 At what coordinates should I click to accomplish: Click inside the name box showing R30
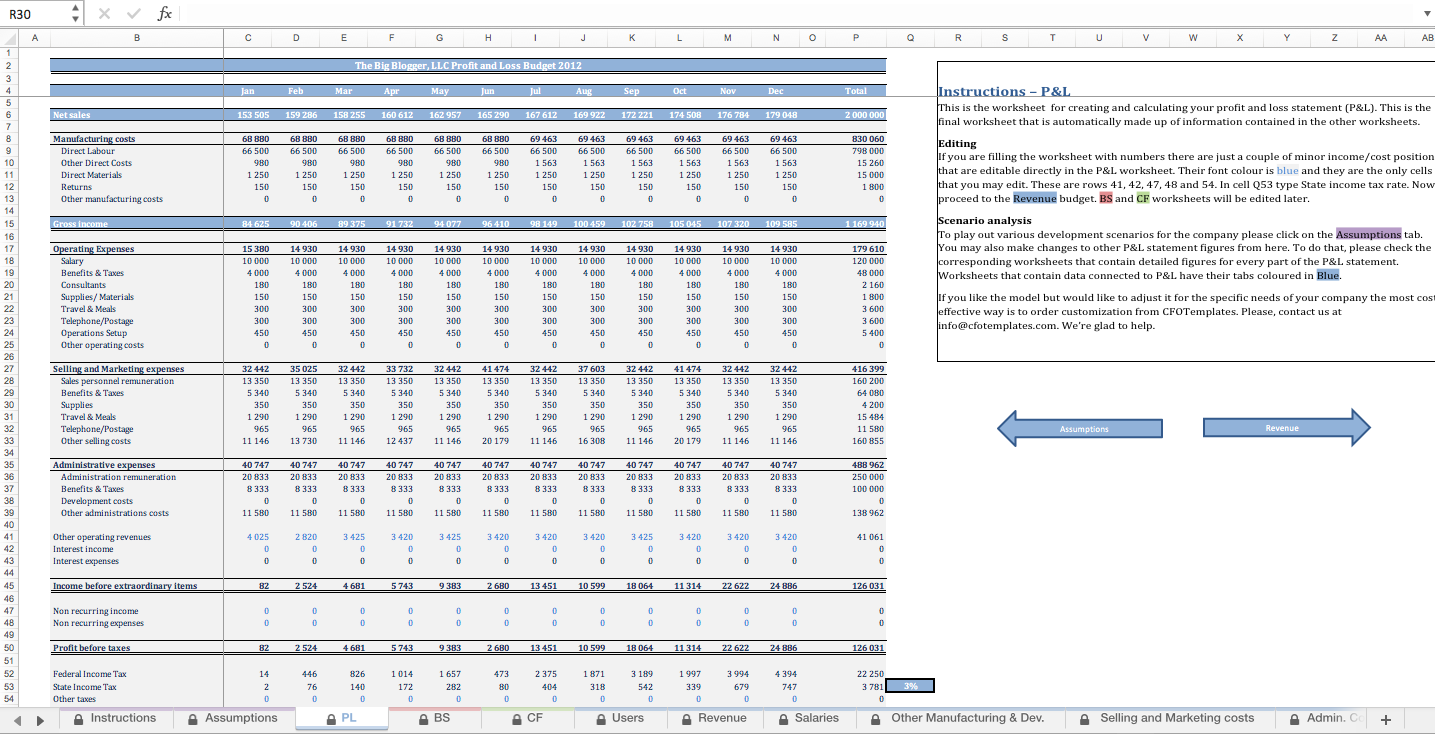click(36, 14)
